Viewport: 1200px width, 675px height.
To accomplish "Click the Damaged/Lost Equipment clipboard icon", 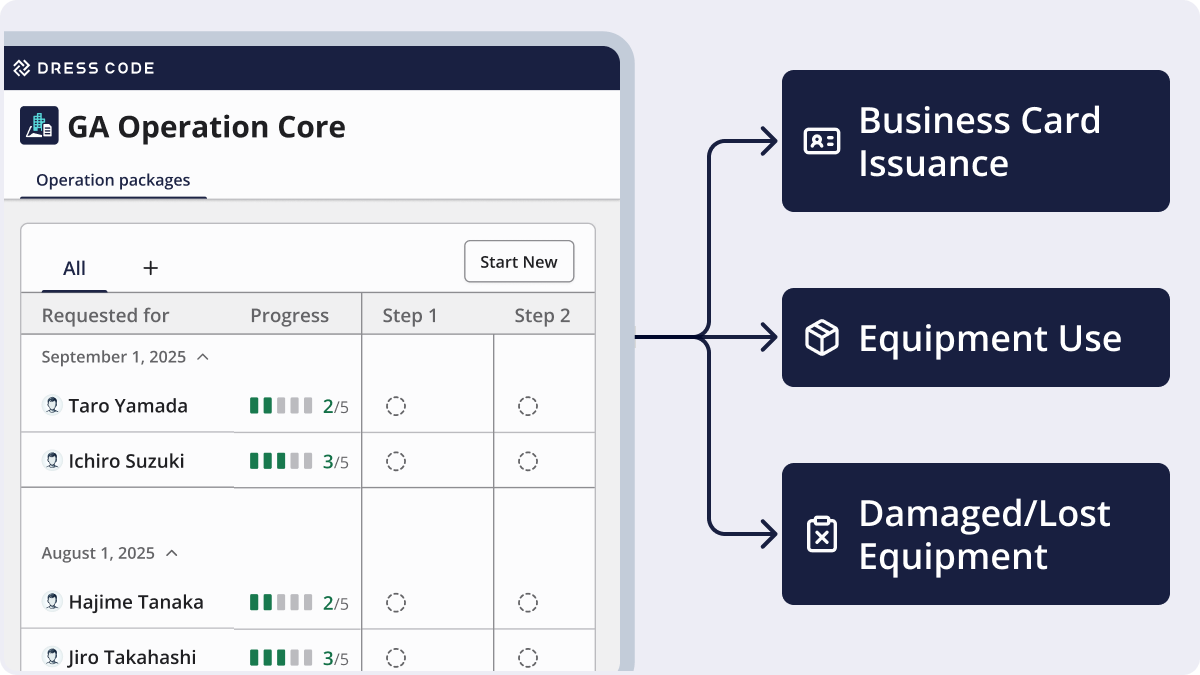I will 822,534.
